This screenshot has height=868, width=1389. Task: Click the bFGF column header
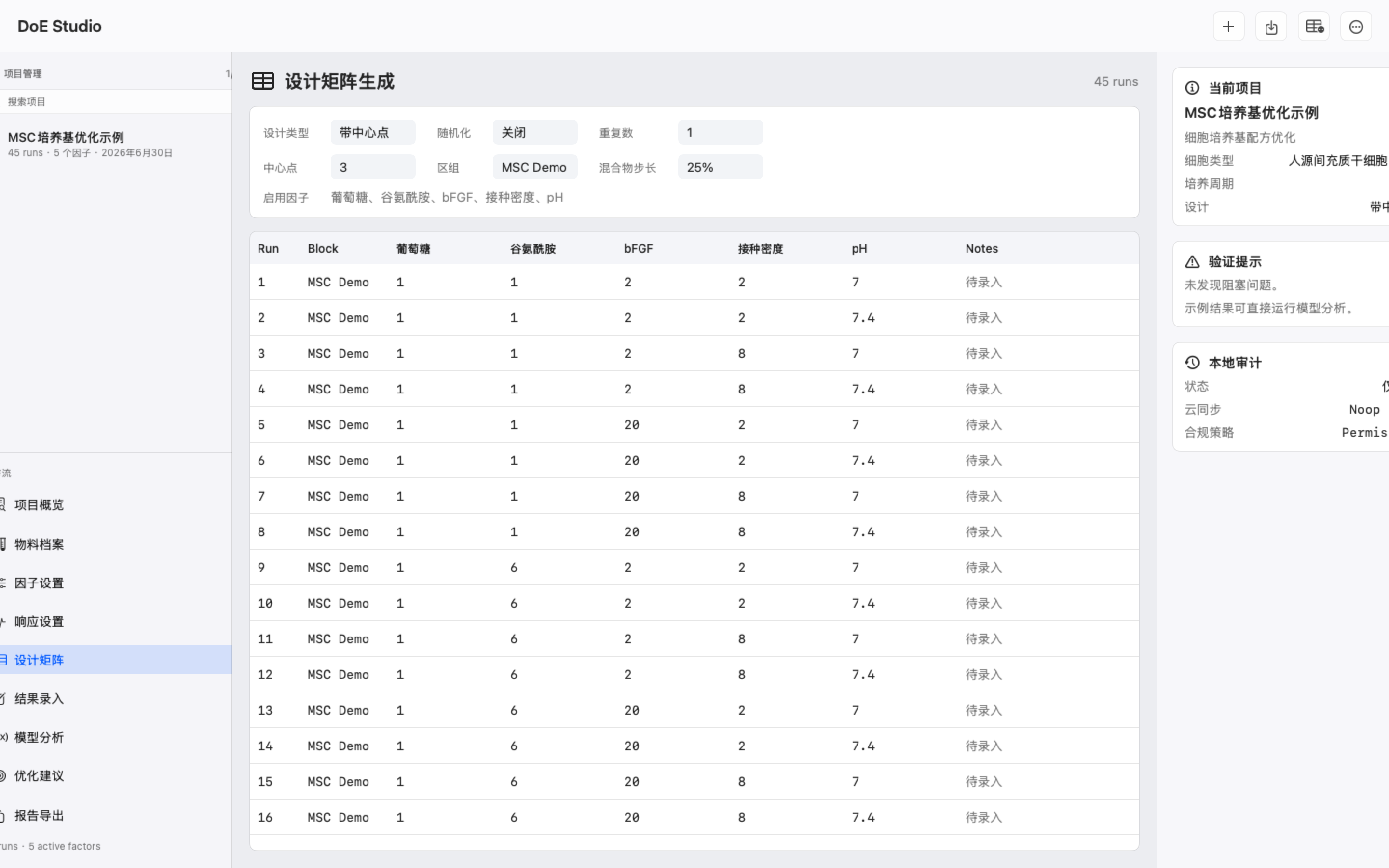[638, 248]
